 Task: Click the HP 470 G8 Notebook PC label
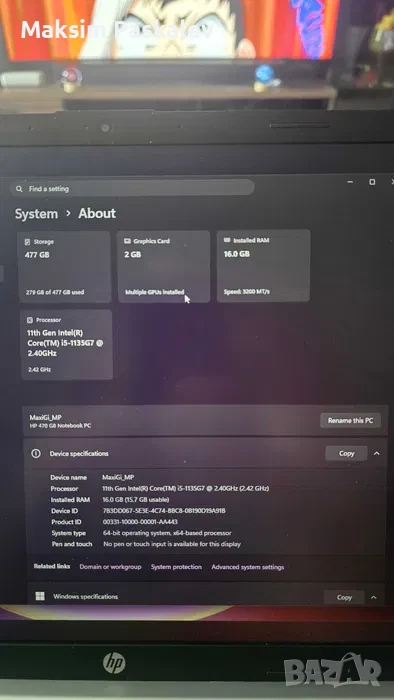click(60, 426)
